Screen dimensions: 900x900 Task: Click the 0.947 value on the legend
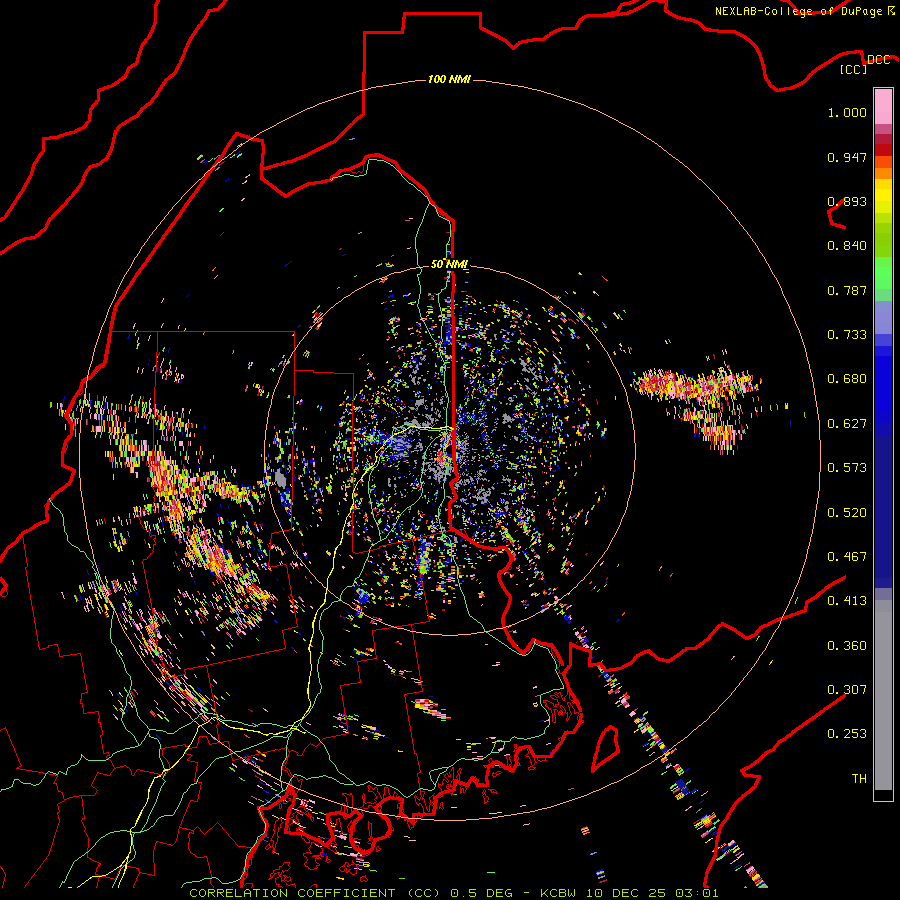click(x=847, y=157)
